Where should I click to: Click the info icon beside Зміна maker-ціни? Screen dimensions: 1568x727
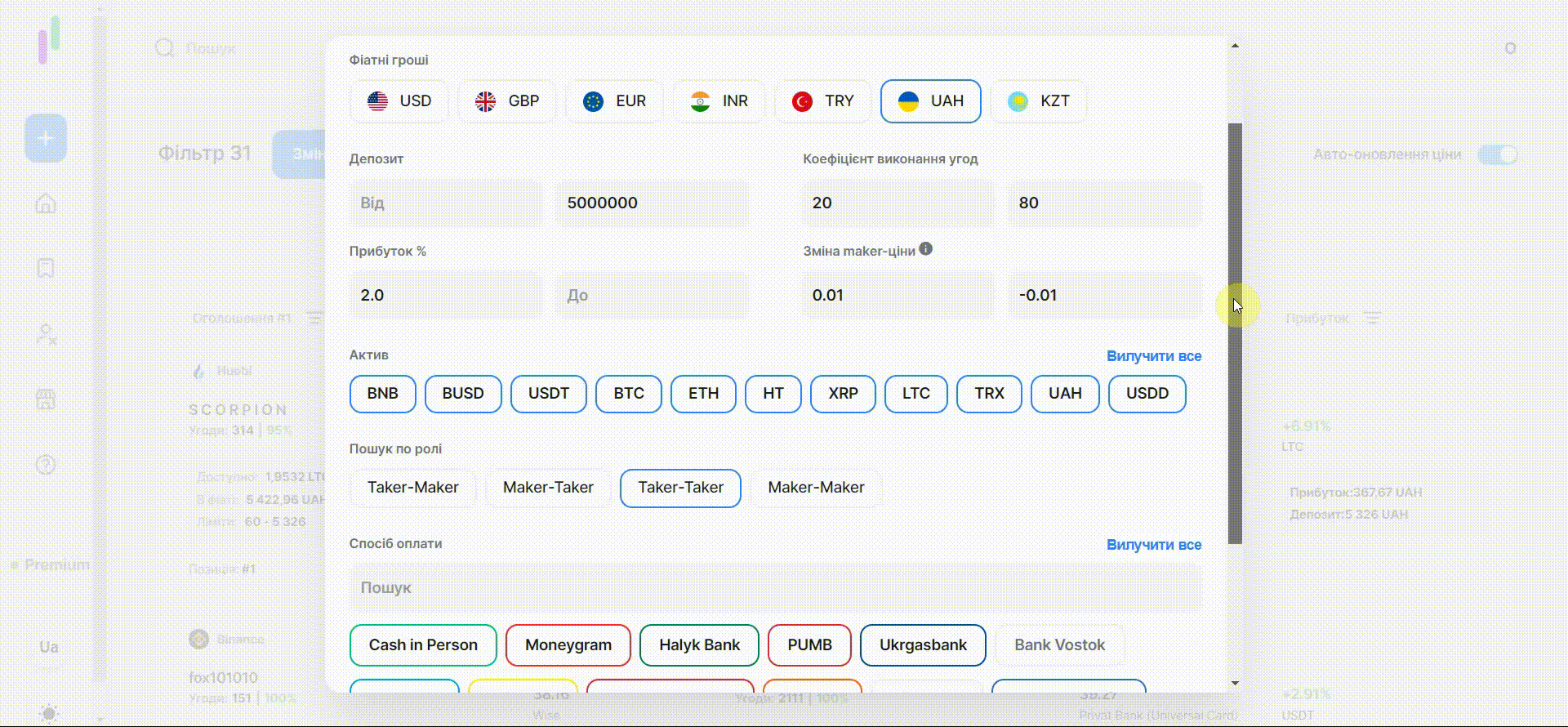(925, 249)
